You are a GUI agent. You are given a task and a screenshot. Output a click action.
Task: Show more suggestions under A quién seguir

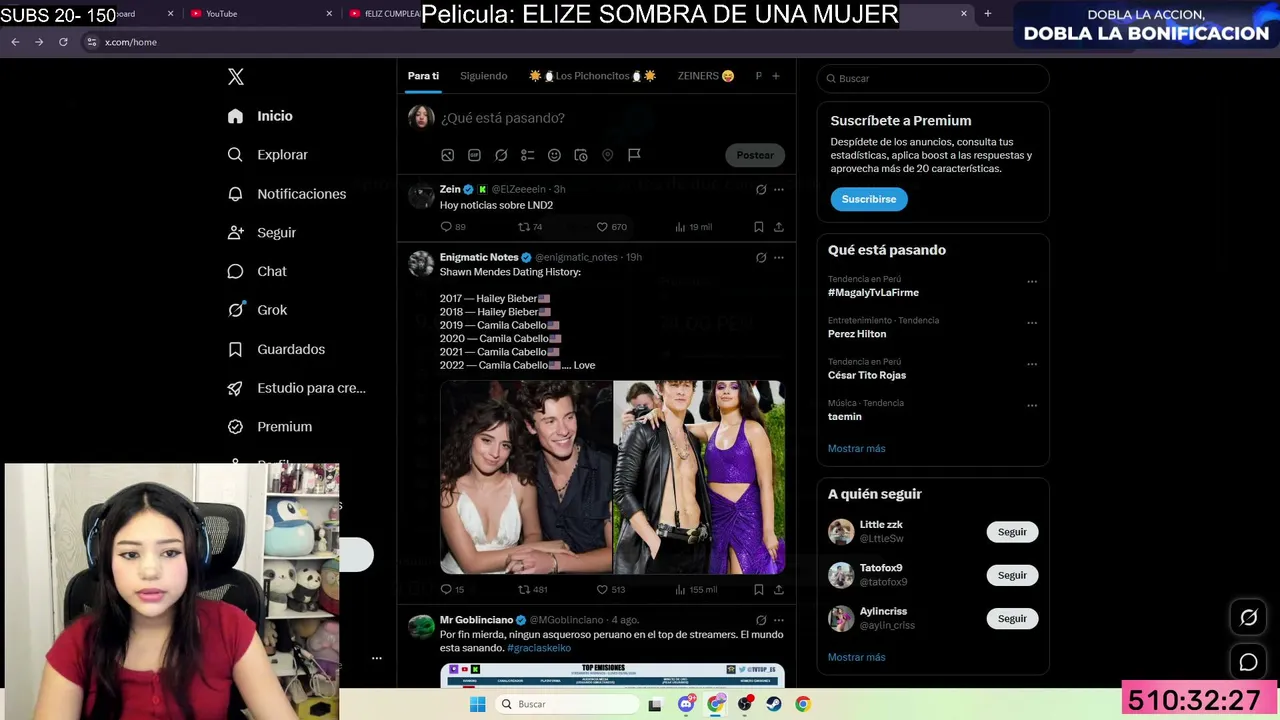point(857,657)
